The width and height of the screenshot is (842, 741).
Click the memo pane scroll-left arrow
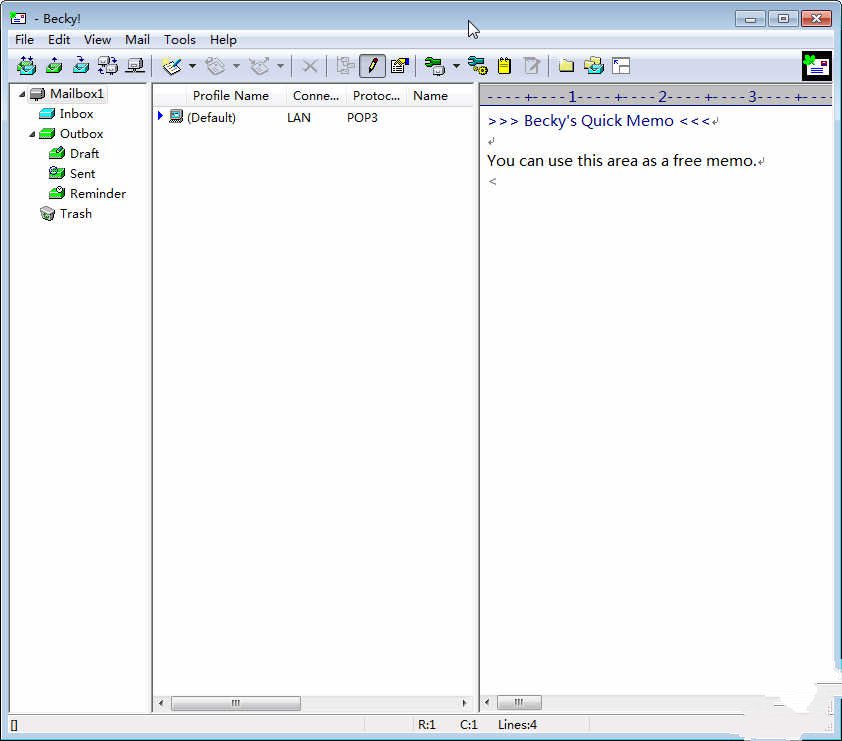tap(487, 702)
